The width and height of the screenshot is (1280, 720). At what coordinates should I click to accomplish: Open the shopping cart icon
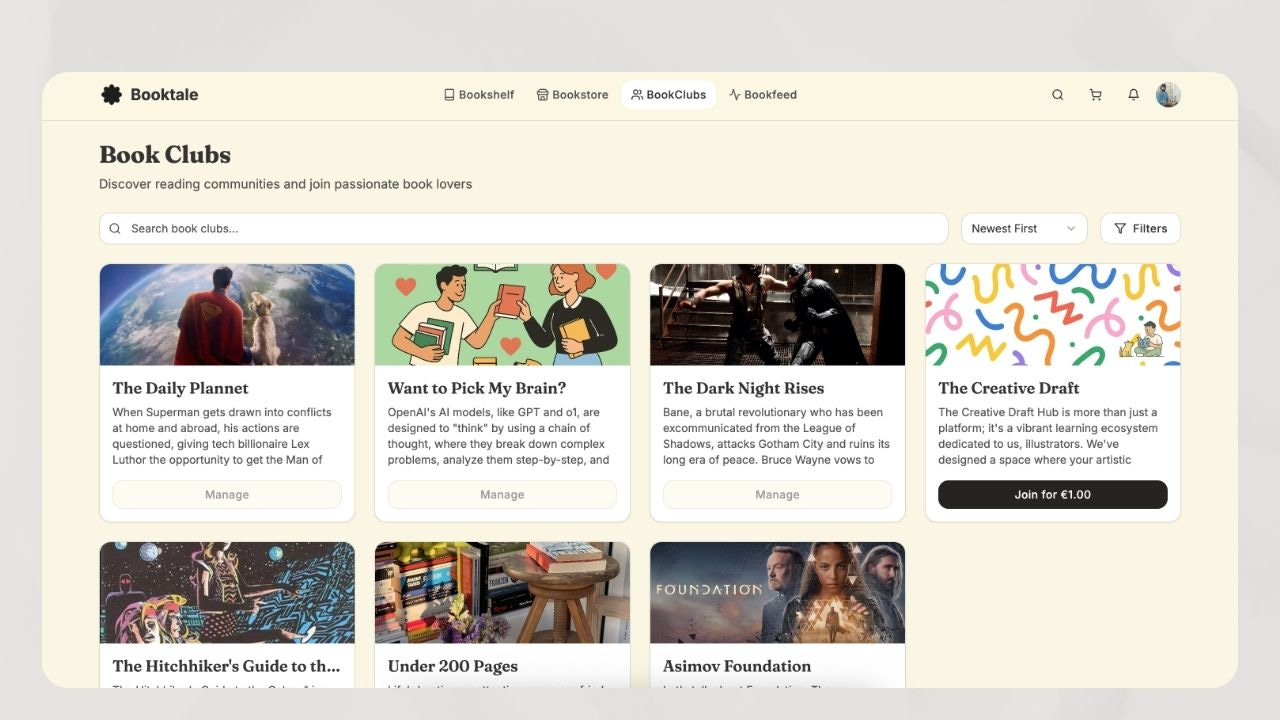(1095, 95)
